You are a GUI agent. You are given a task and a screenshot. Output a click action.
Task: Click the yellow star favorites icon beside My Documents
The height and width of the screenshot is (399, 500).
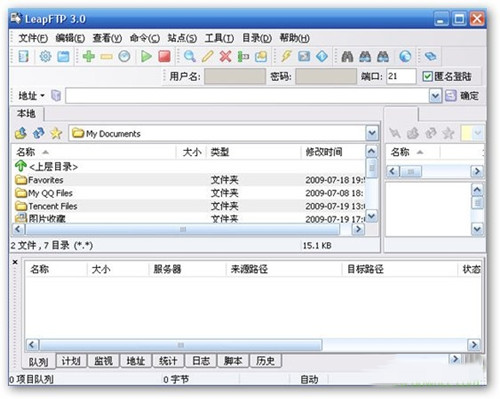tap(56, 134)
